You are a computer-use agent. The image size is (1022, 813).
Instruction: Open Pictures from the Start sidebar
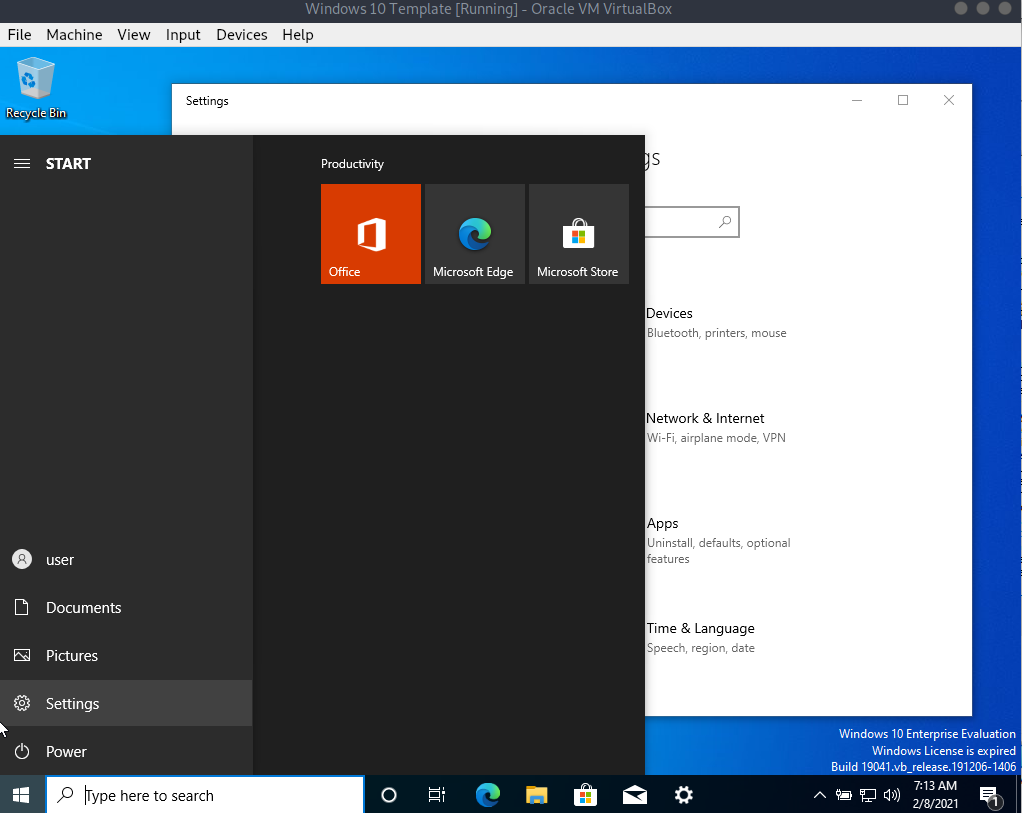tap(126, 655)
